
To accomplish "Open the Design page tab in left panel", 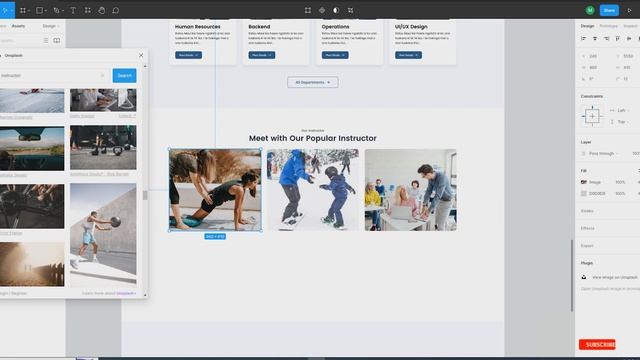I will (51, 26).
